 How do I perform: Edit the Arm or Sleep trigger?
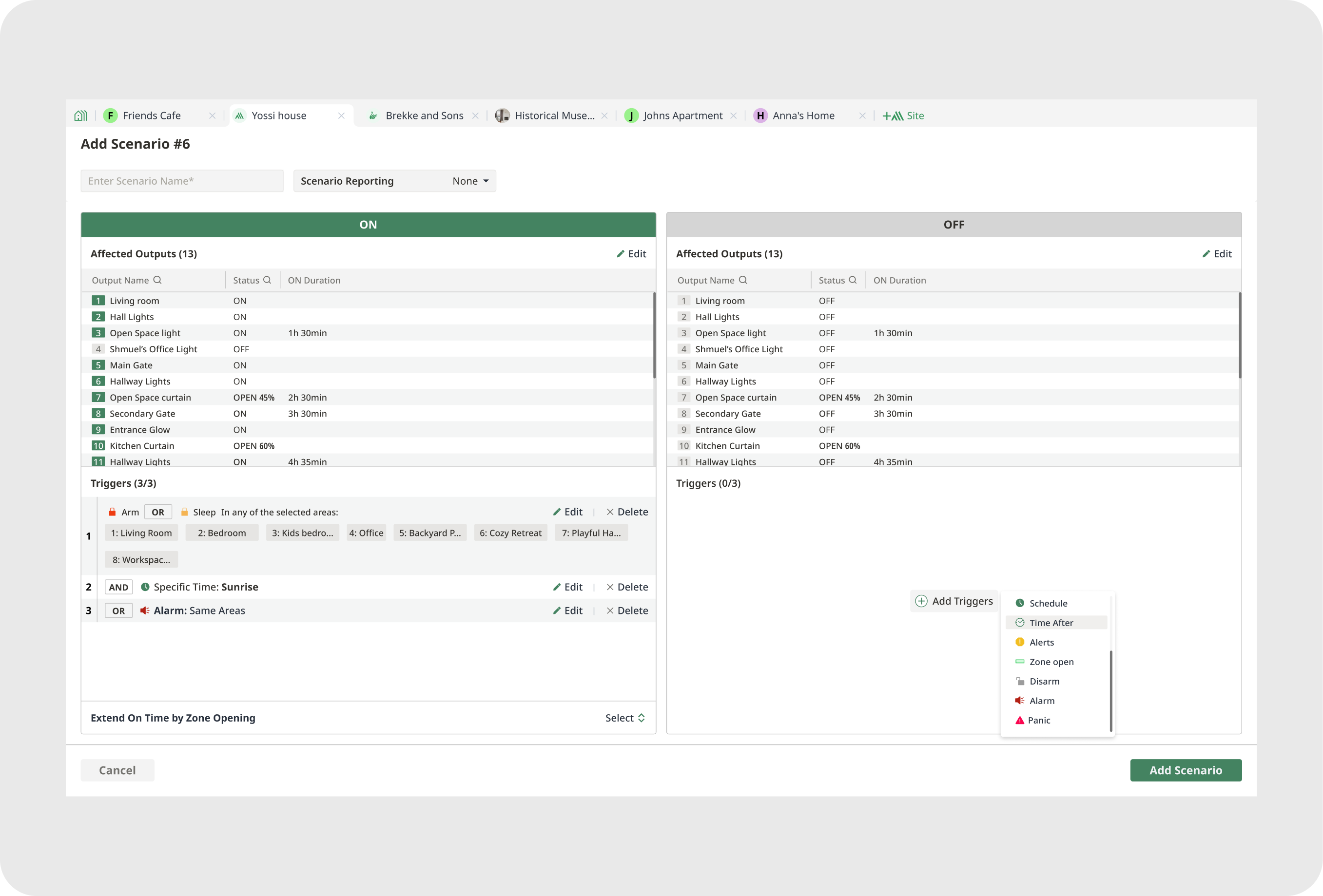(x=567, y=512)
